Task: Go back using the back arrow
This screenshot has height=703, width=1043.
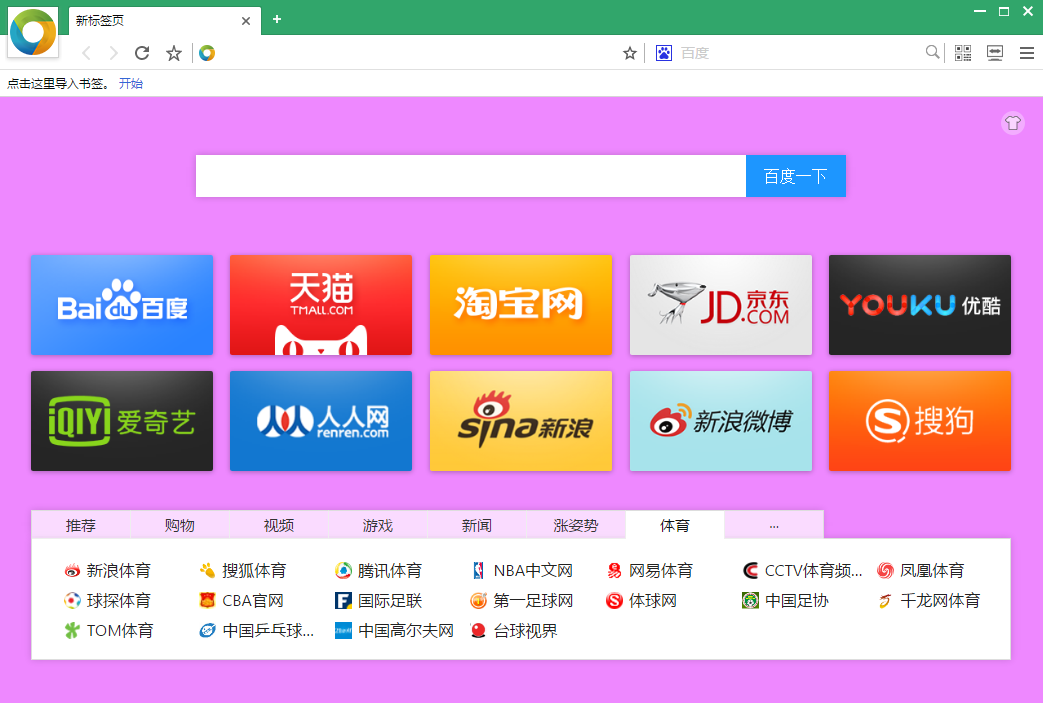Action: tap(86, 53)
